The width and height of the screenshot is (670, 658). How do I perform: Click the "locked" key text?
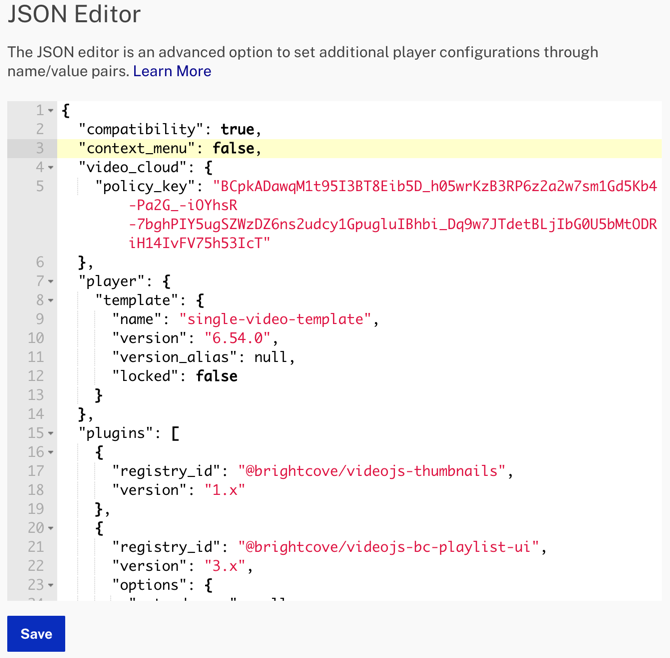tap(145, 376)
